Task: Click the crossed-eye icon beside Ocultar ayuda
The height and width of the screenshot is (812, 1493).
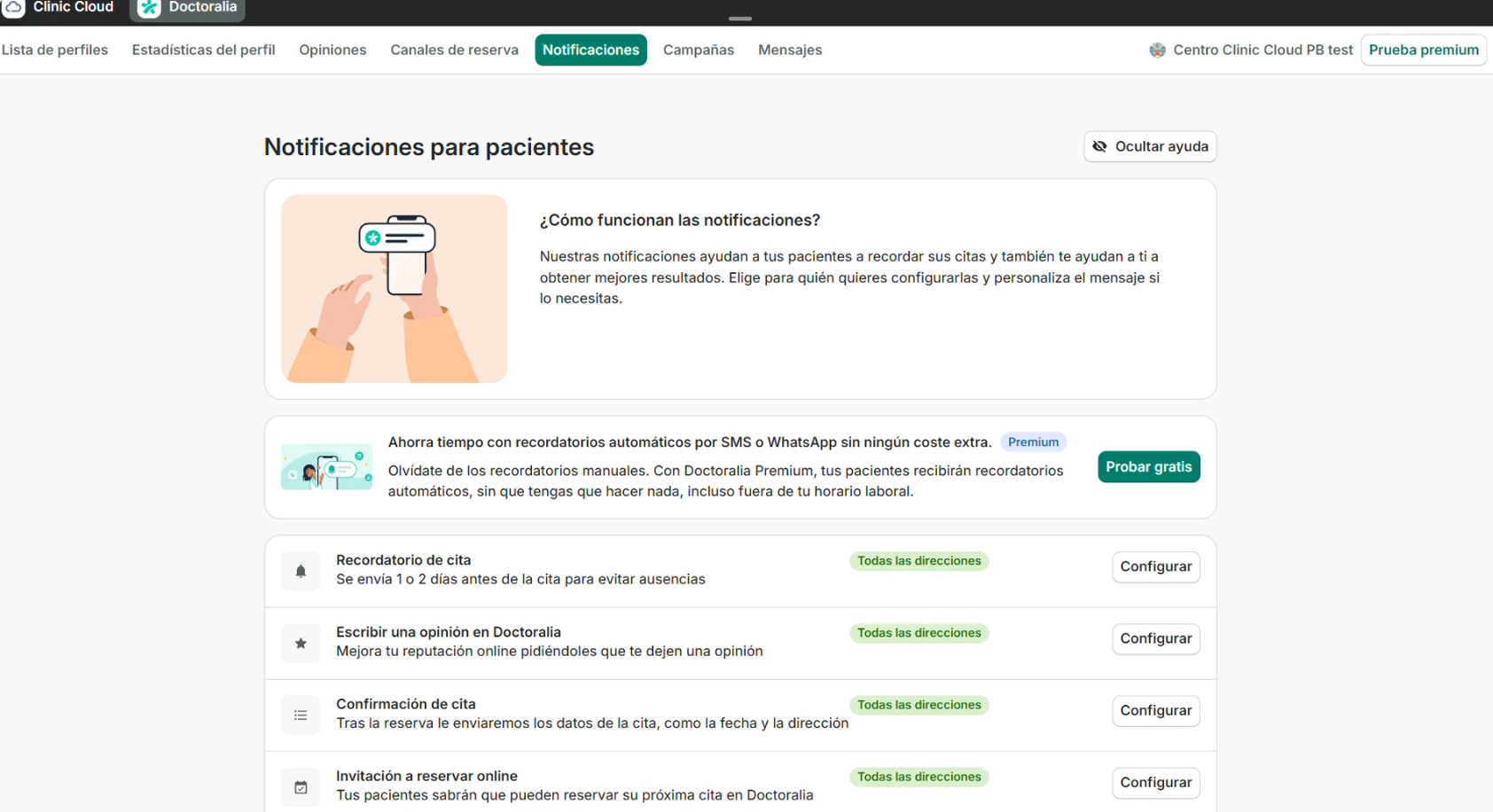Action: coord(1099,147)
